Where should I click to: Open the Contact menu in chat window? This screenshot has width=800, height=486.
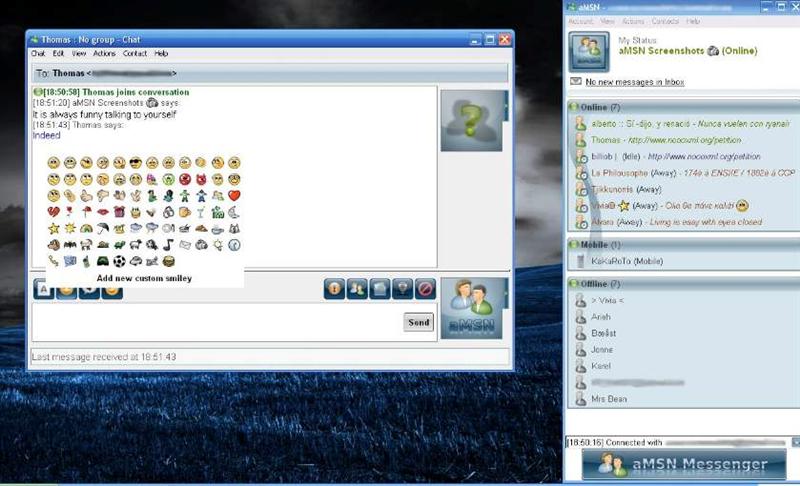(135, 53)
